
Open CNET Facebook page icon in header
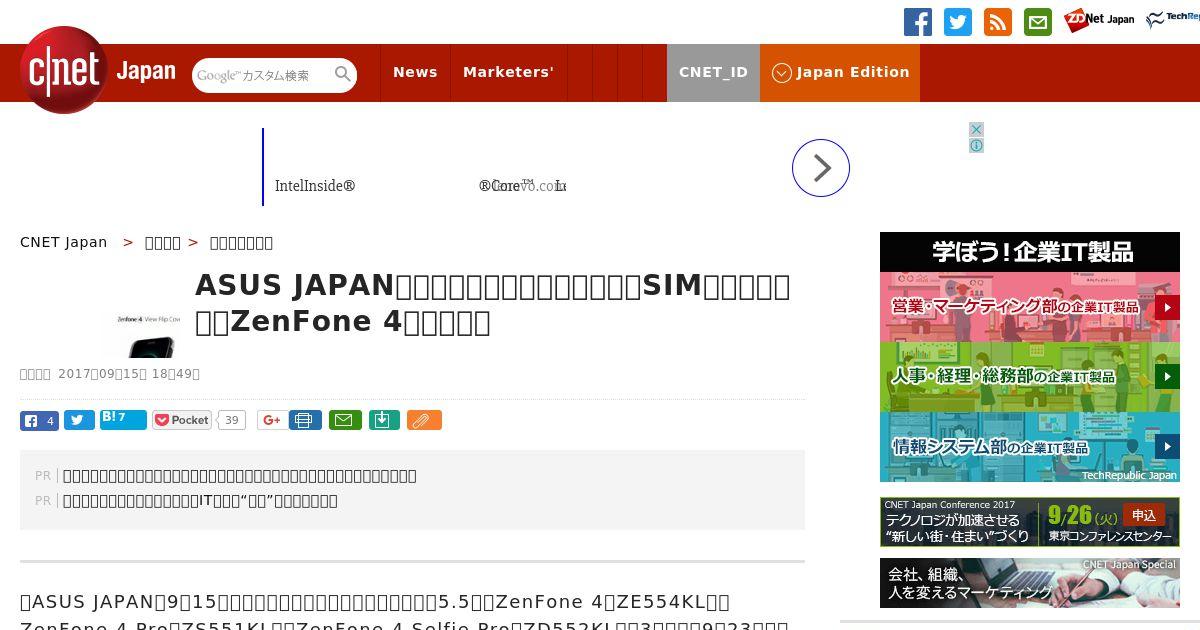click(918, 22)
